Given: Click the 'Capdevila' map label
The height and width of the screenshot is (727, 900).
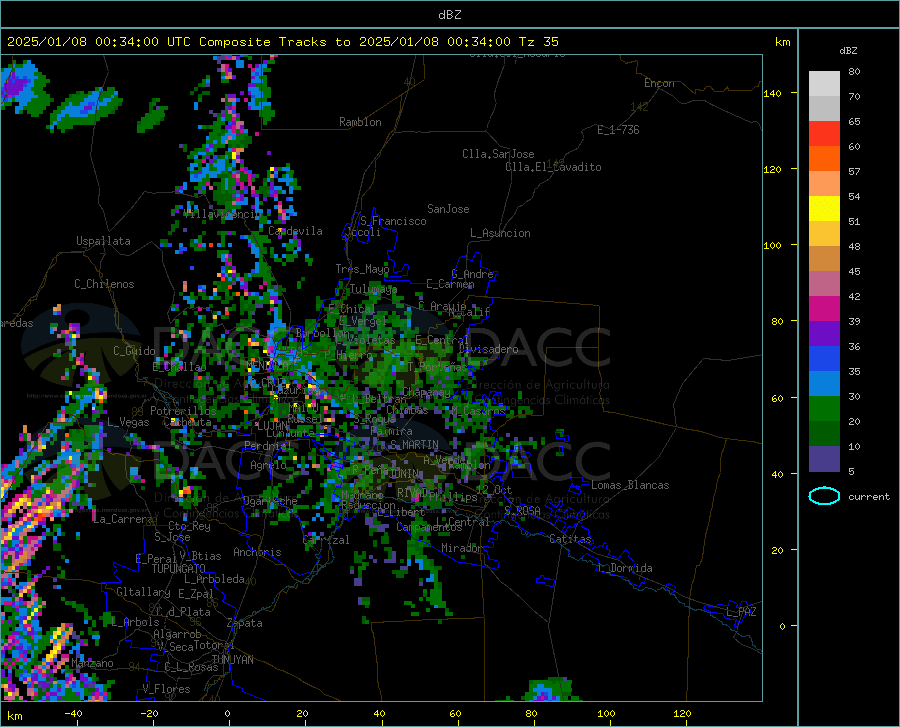Looking at the screenshot, I should click(295, 231).
